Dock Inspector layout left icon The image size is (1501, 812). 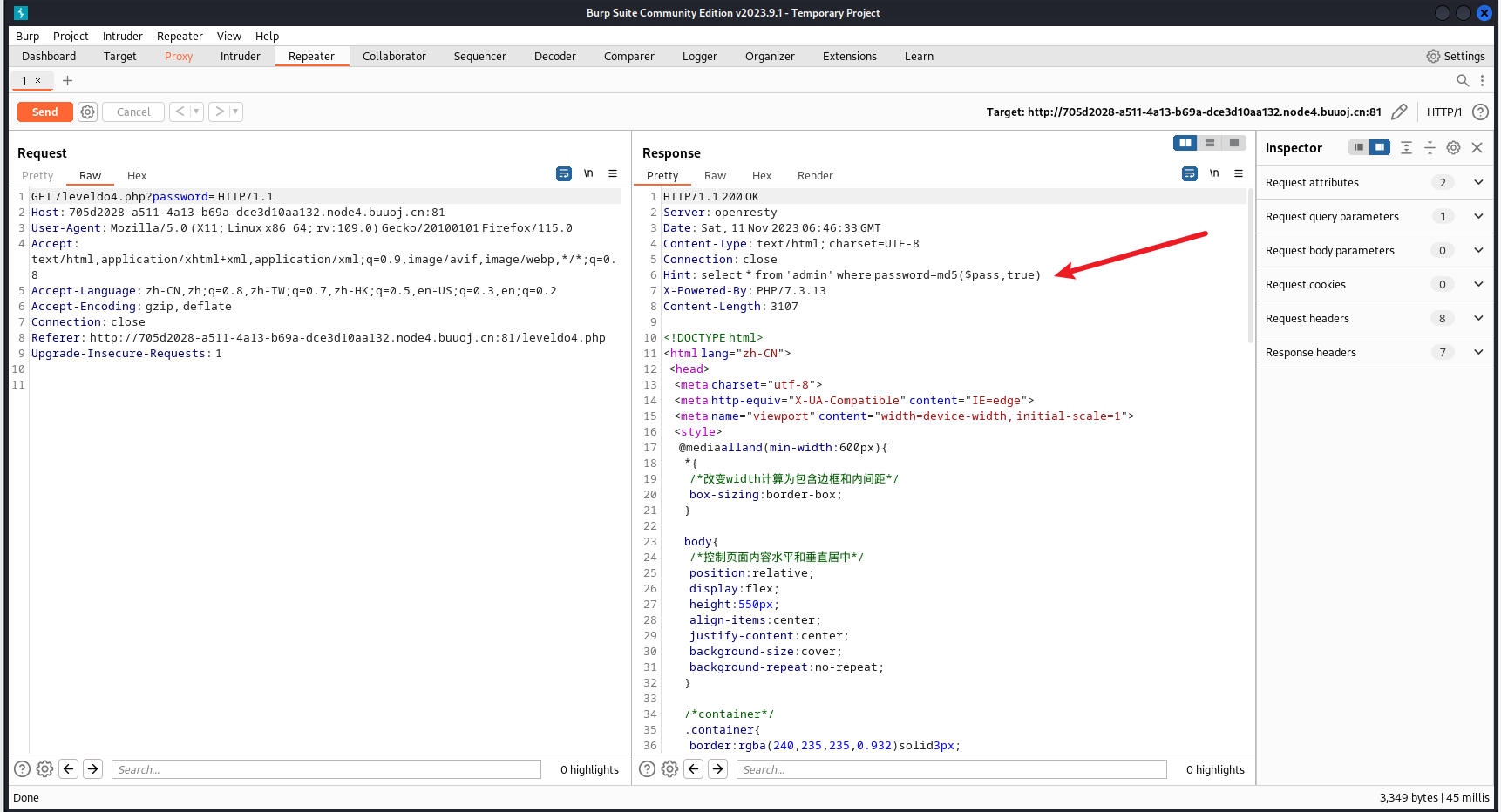(x=1359, y=147)
